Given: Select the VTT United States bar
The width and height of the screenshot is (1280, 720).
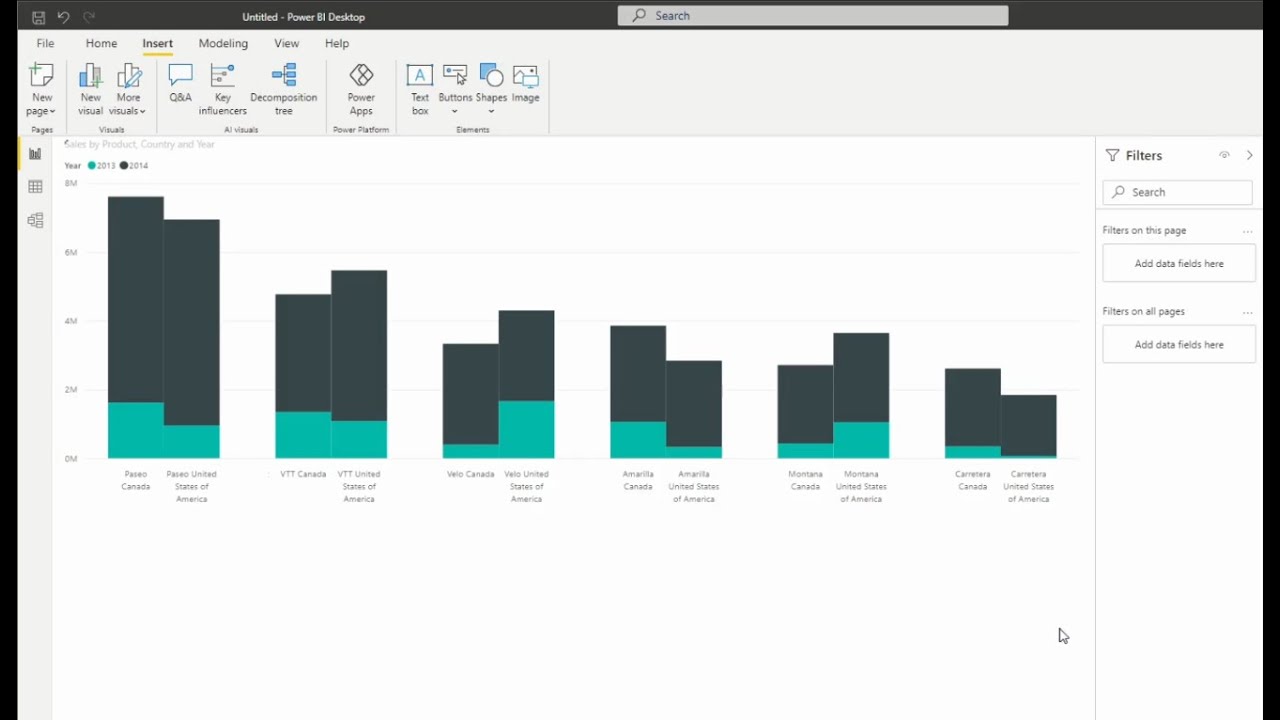Looking at the screenshot, I should (359, 364).
